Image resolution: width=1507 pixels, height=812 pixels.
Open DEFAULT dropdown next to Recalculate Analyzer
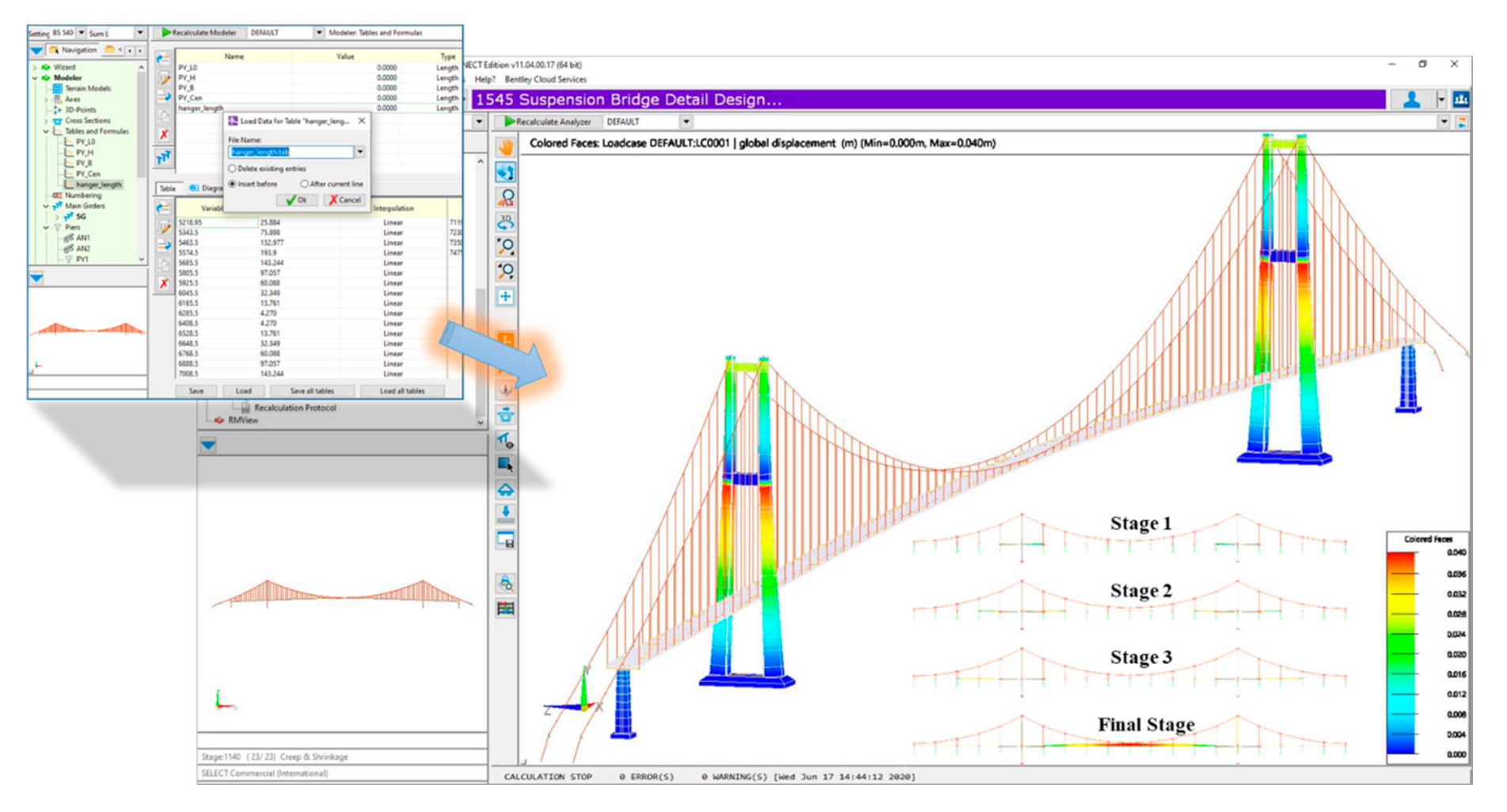click(x=686, y=122)
